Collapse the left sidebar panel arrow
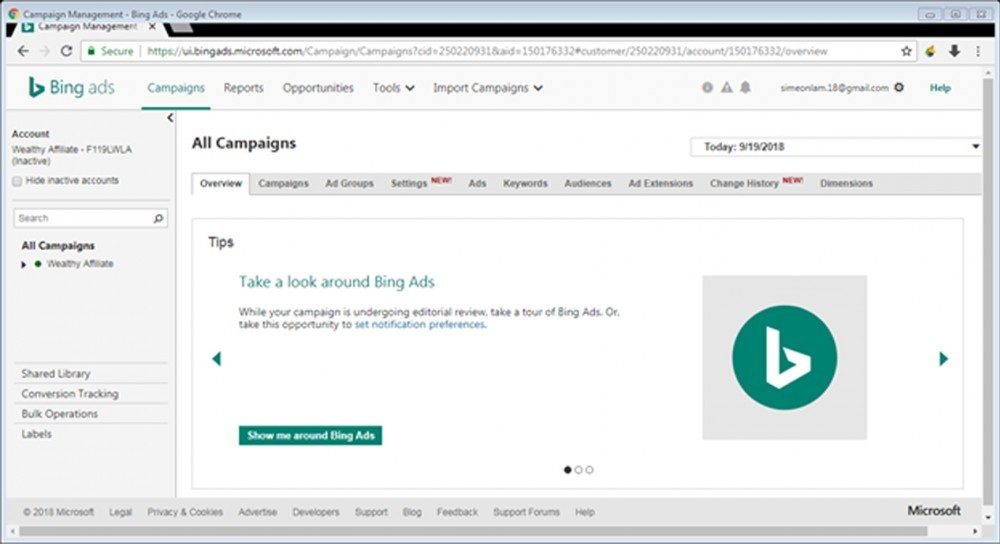The height and width of the screenshot is (544, 1000). coord(170,118)
